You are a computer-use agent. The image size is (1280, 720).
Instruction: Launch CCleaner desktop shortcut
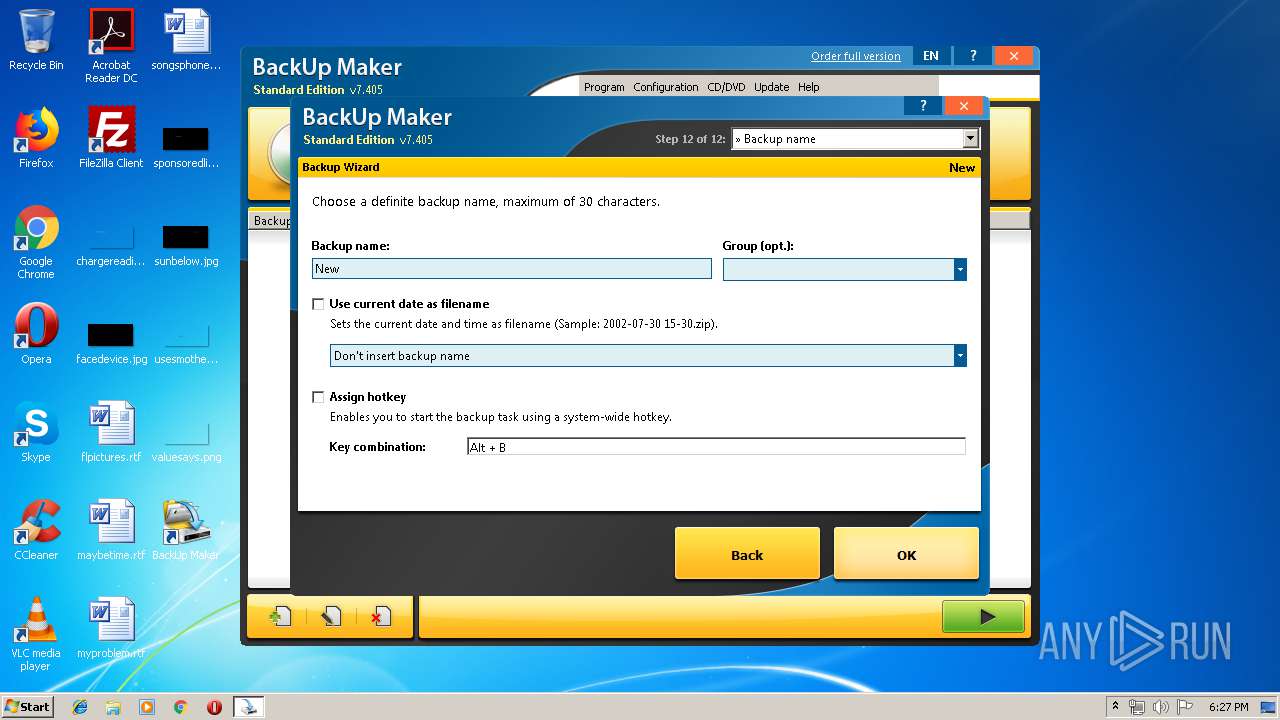coord(36,530)
